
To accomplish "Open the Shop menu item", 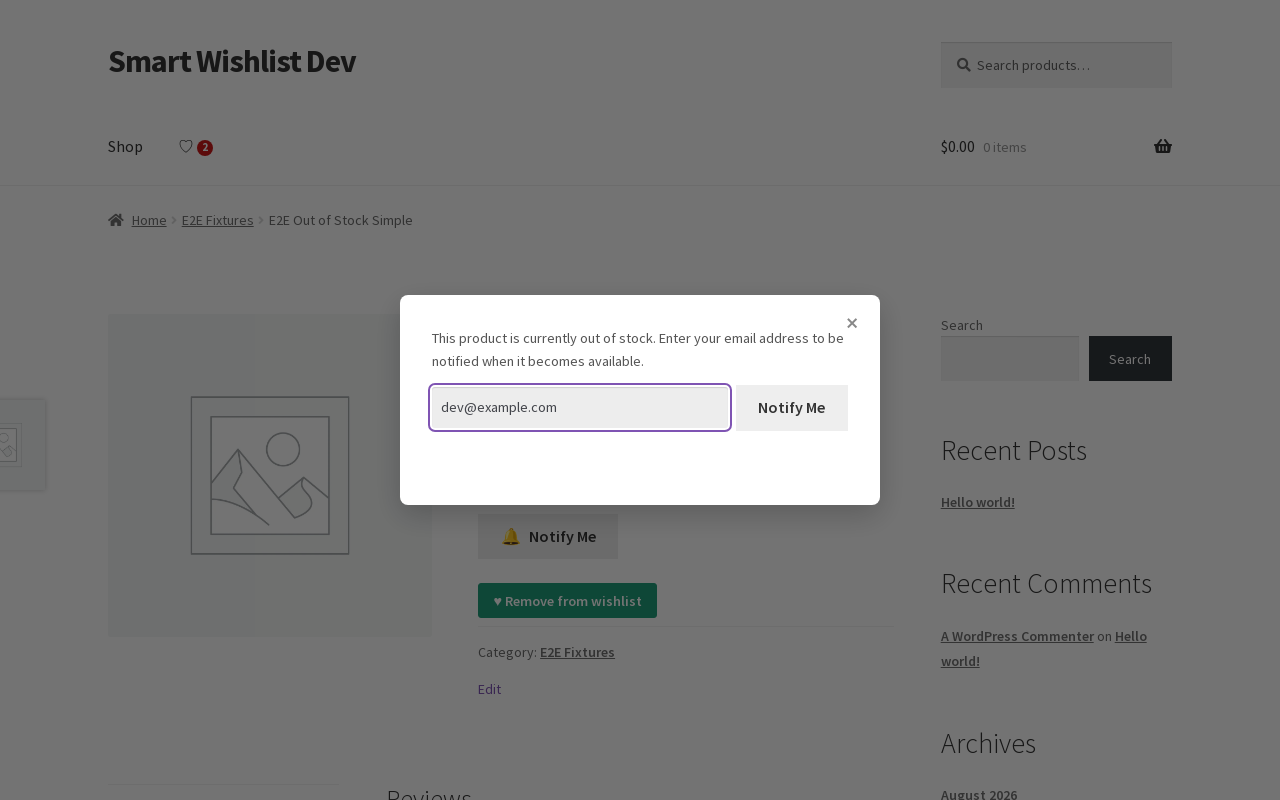I will [125, 147].
